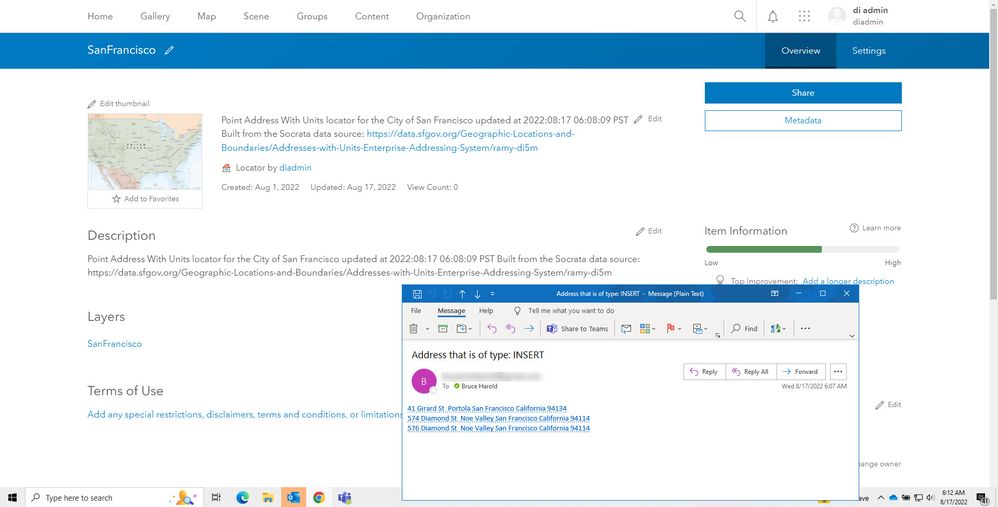Open Microsoft Edge from the taskbar

click(242, 497)
